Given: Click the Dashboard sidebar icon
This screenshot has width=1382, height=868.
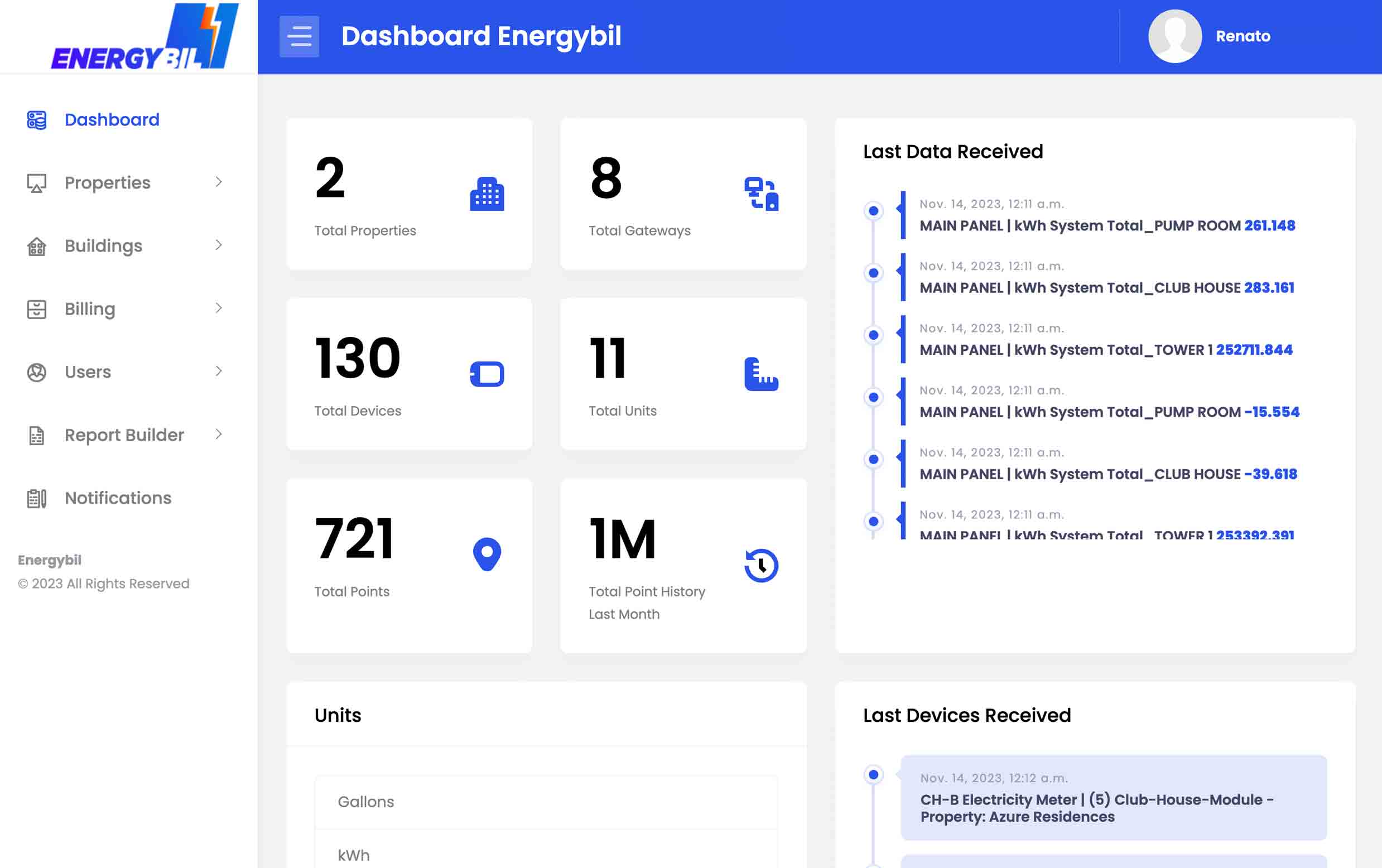Looking at the screenshot, I should click(37, 120).
